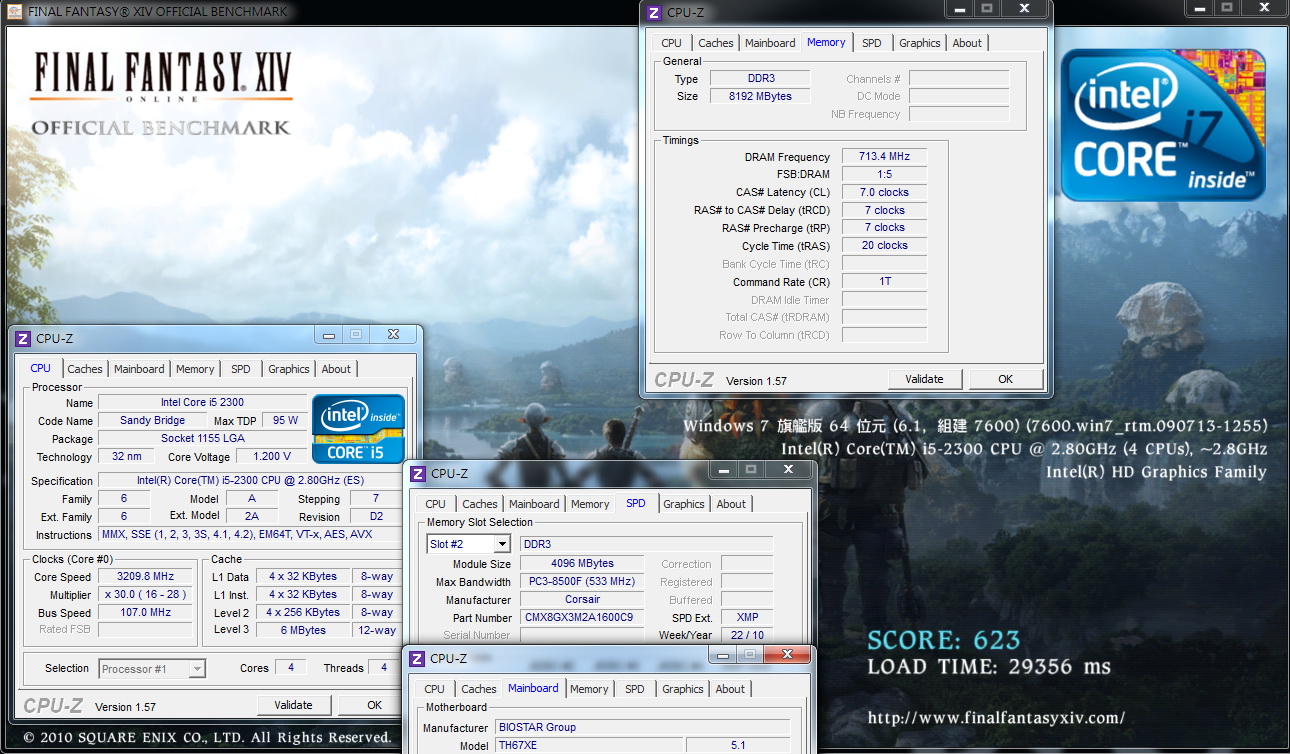Click the www.finalfantasyxiv.com URL text

click(x=996, y=717)
